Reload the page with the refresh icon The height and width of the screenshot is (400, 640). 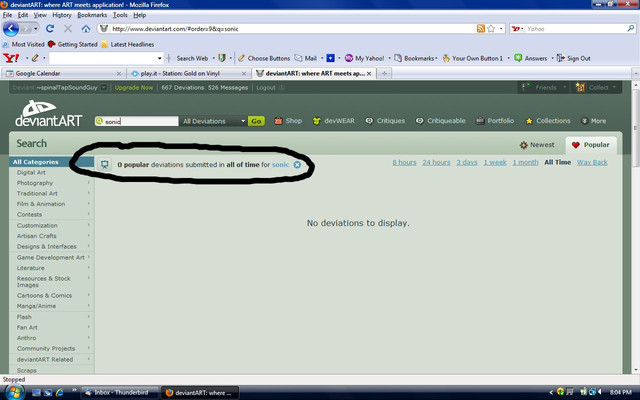pos(50,29)
